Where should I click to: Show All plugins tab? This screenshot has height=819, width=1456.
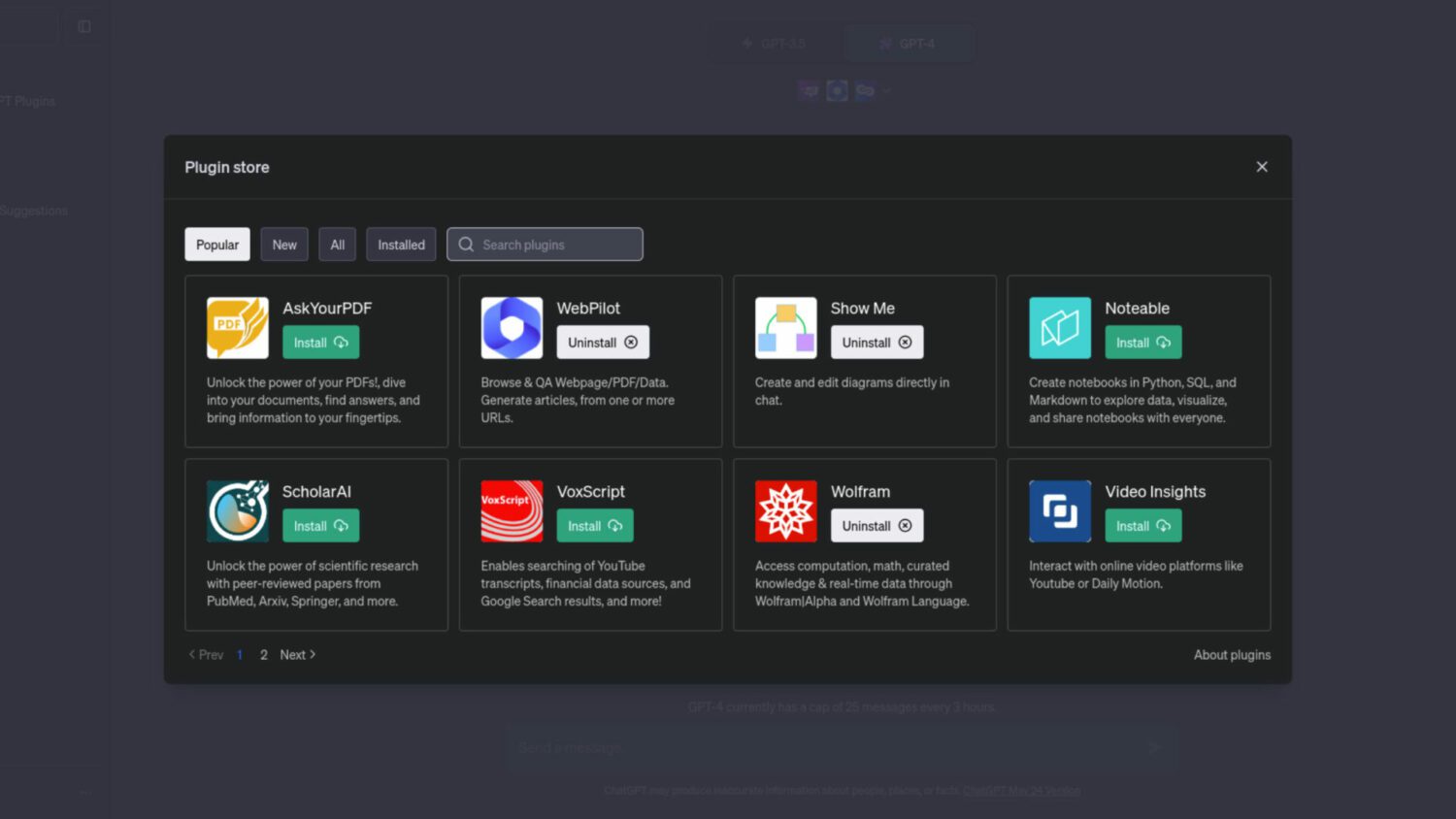pos(338,245)
